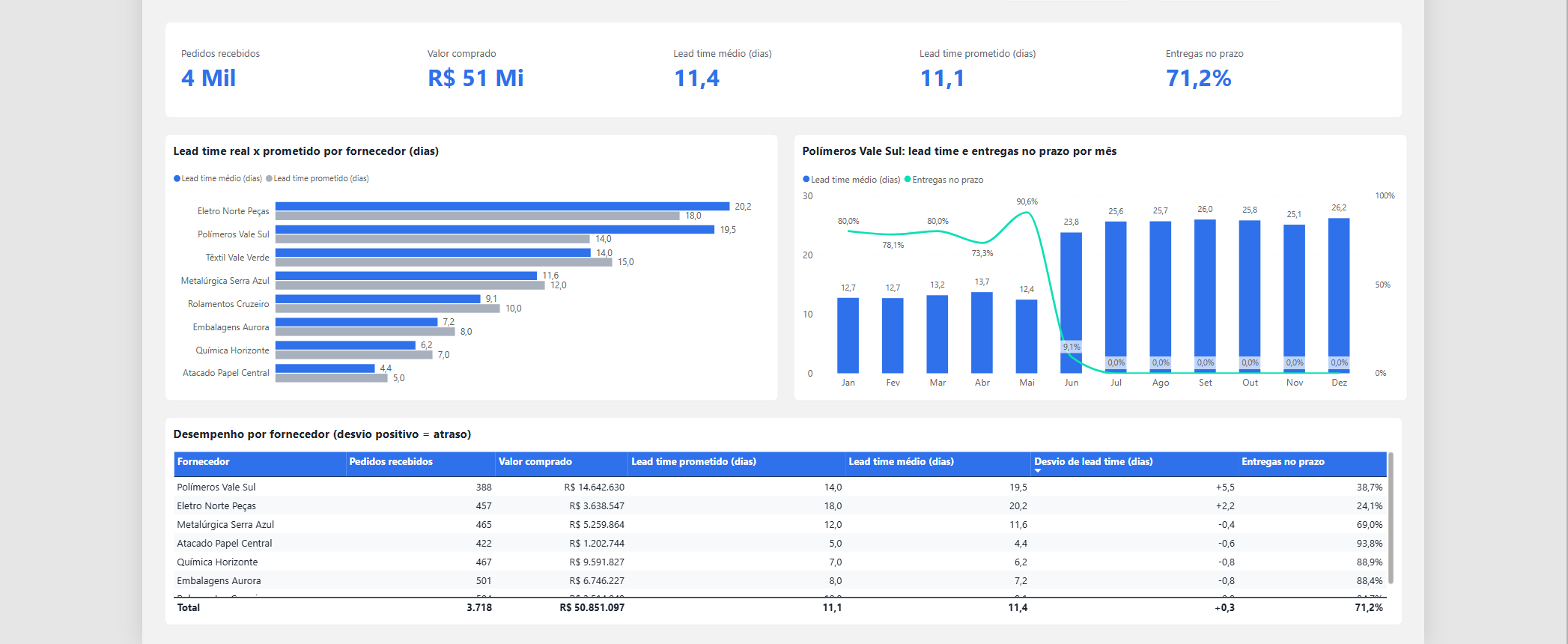Click the 90,6% data label on the line

coord(1027,201)
